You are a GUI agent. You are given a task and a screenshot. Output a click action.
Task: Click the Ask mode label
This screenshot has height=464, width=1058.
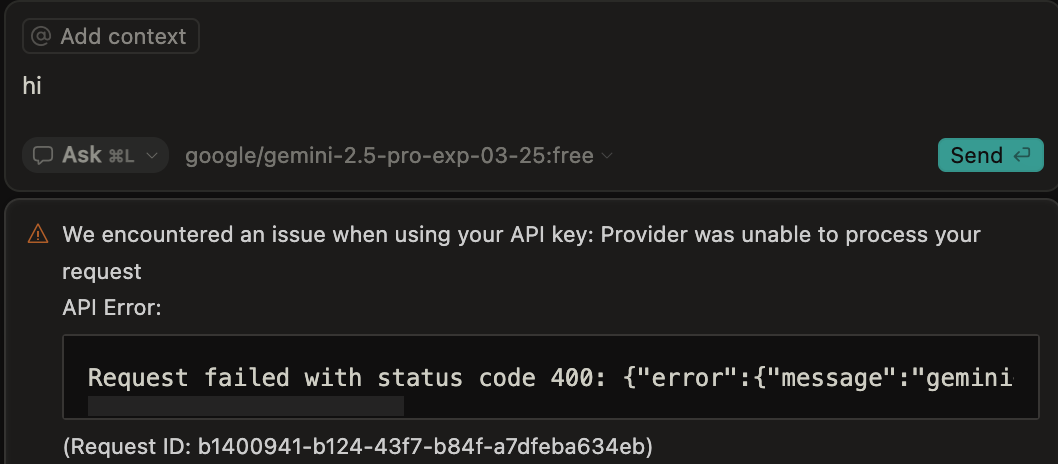tap(82, 155)
